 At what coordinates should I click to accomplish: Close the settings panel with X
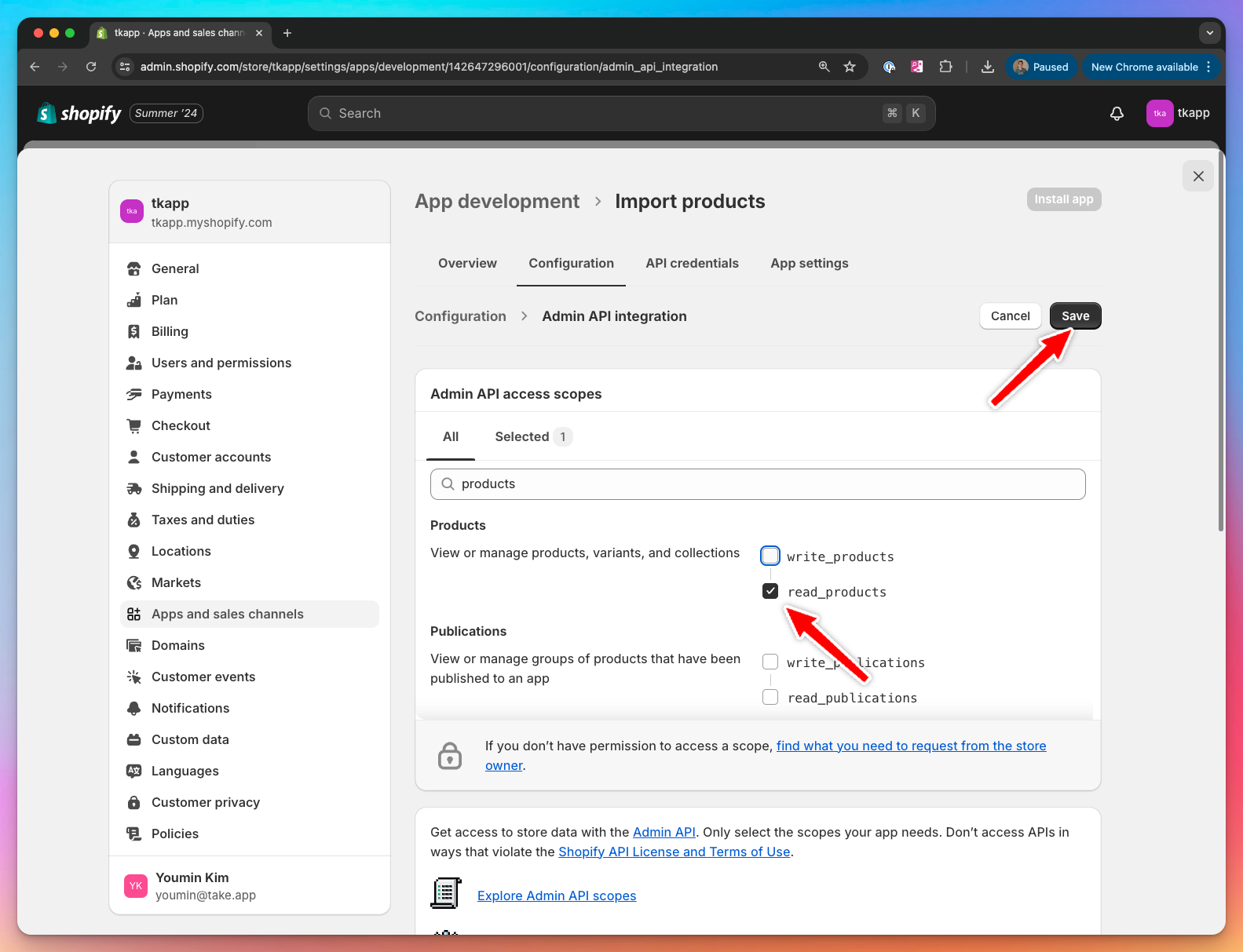(x=1198, y=176)
